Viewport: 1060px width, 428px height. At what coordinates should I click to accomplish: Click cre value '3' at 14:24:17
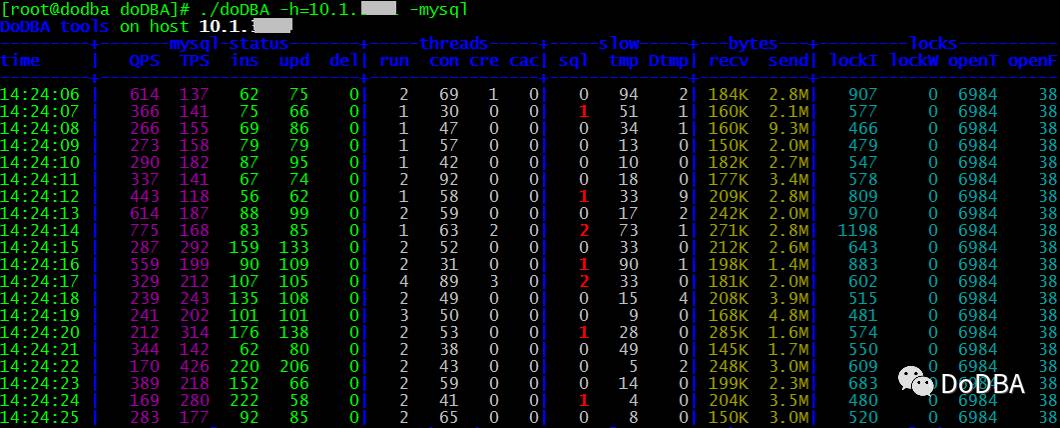pyautogui.click(x=494, y=281)
